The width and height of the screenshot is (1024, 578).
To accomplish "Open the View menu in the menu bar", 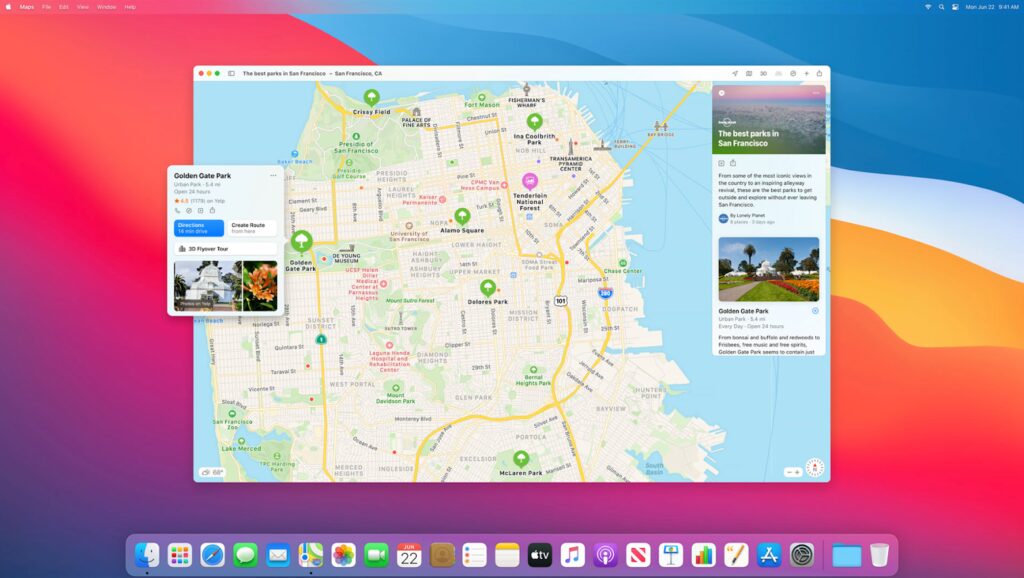I will pos(82,7).
